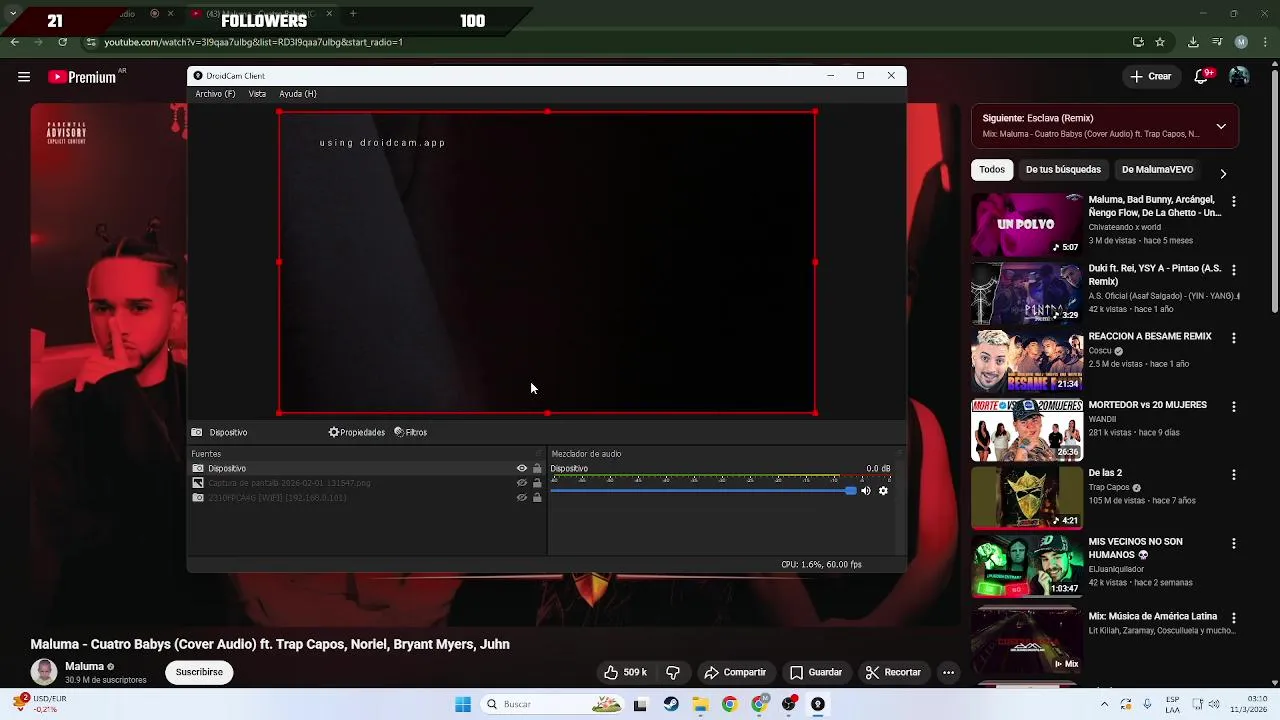Bookmark this page with the star icon
The height and width of the screenshot is (720, 1280).
coord(1160,42)
